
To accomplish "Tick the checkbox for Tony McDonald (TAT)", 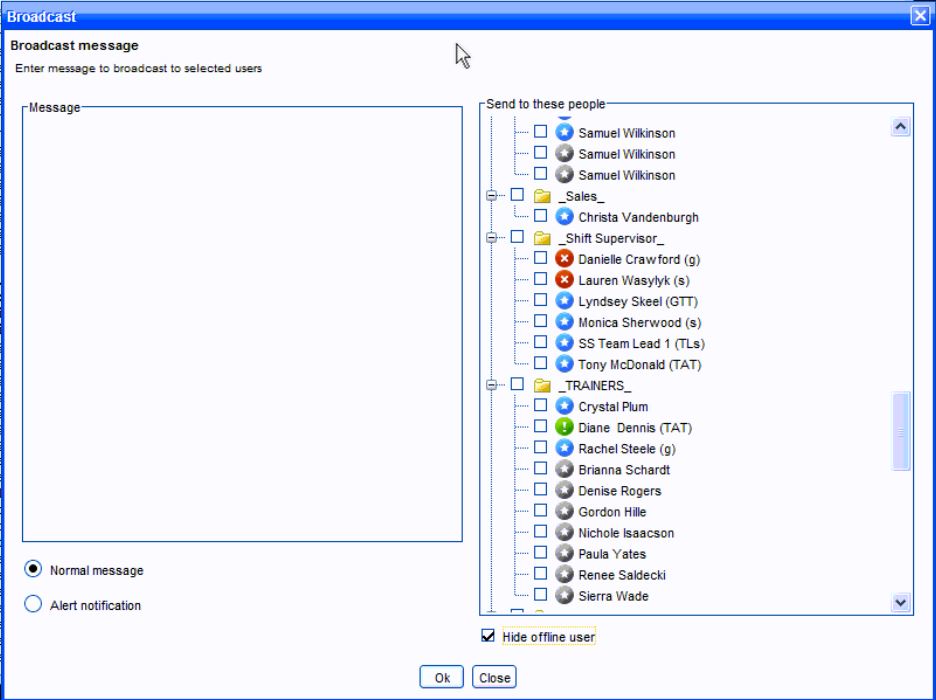I will 540,363.
